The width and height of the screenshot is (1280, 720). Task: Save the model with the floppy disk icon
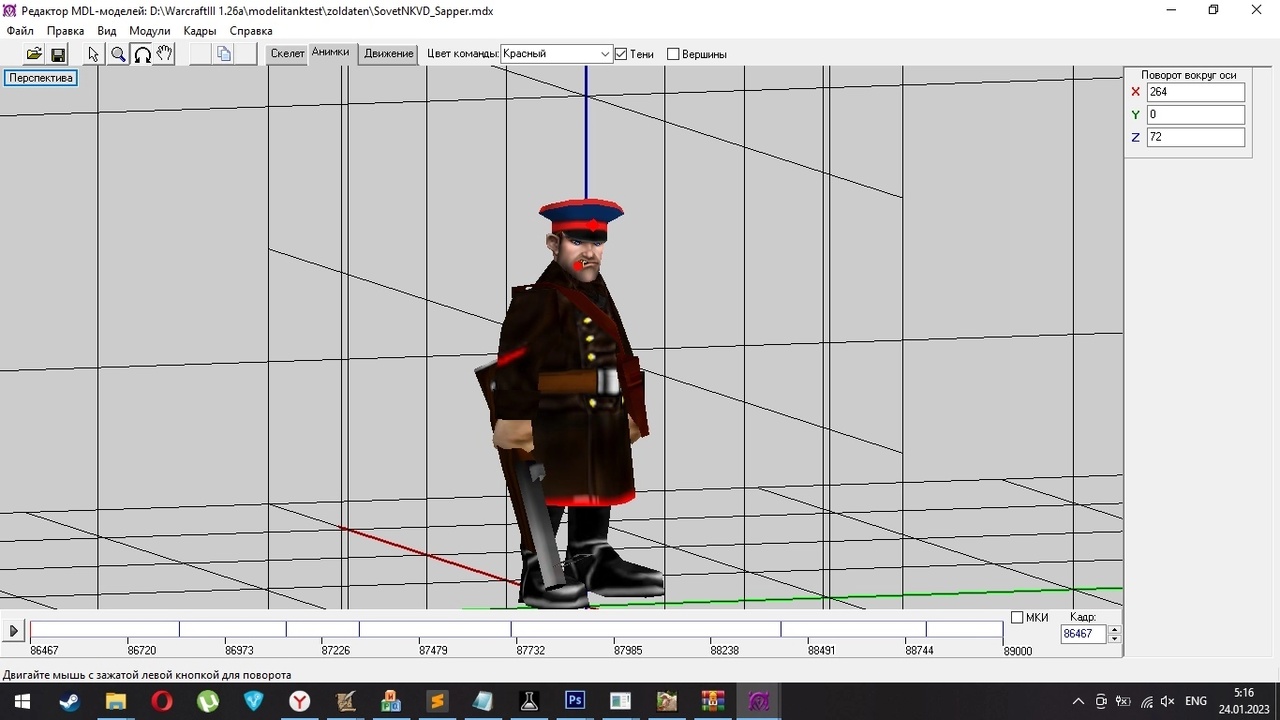[x=57, y=54]
